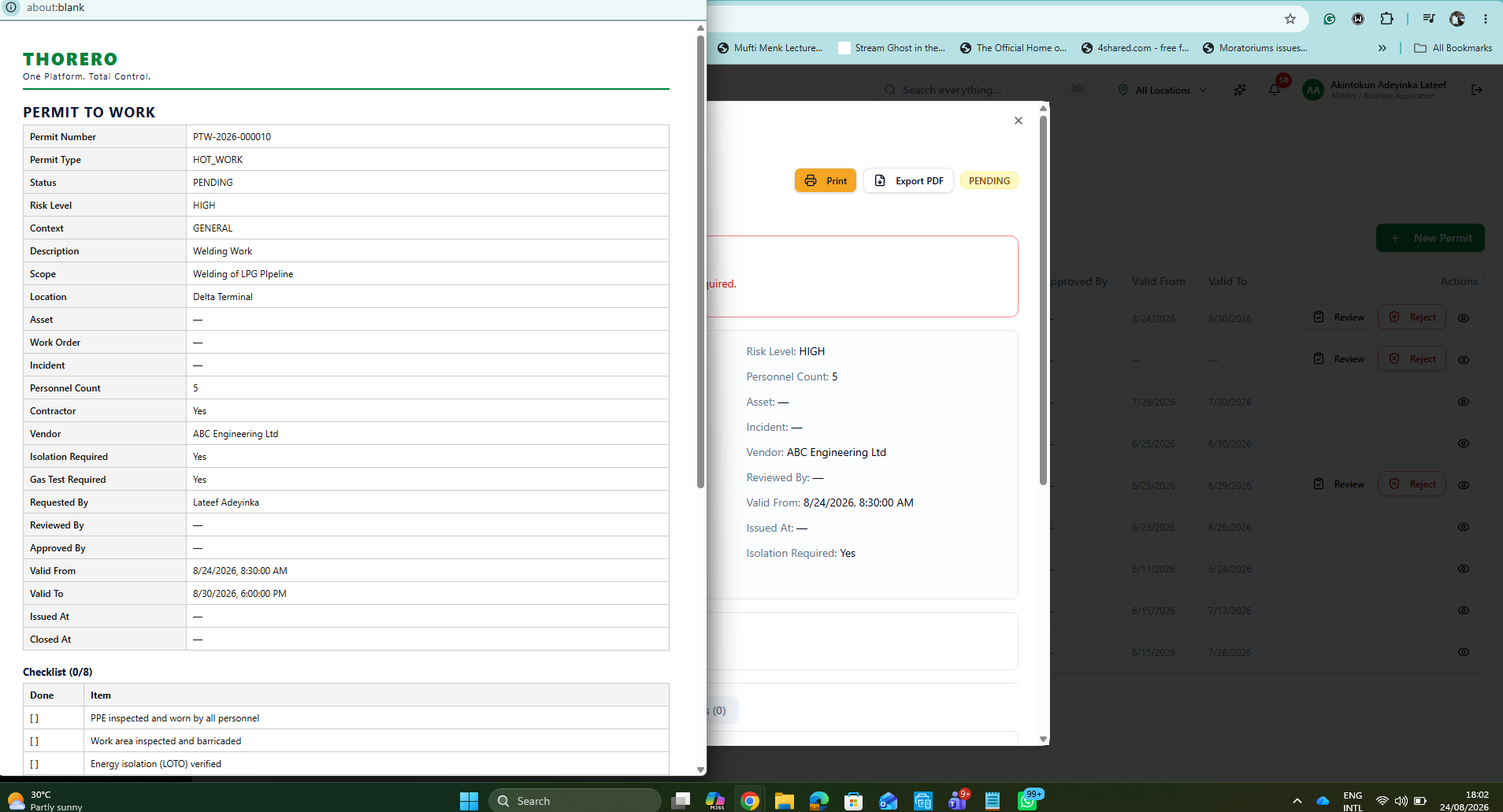Click the sparkle AI assistant icon
1503x812 pixels.
pyautogui.click(x=1240, y=90)
